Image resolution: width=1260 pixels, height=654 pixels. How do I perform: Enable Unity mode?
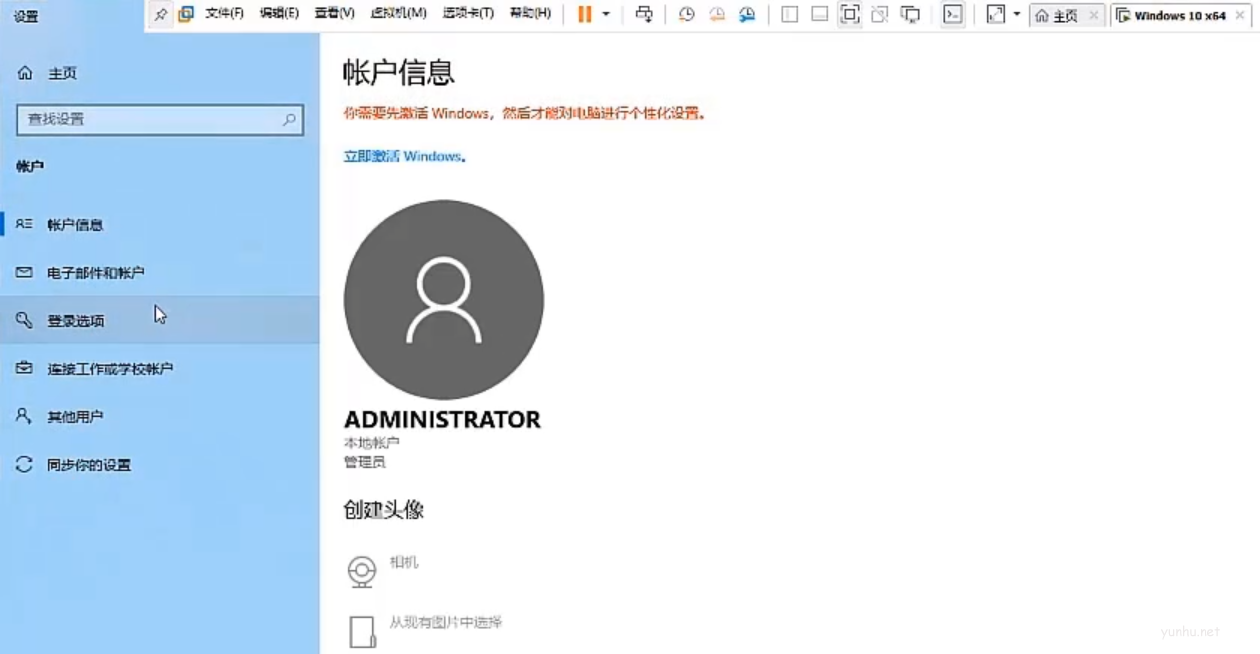tap(880, 15)
